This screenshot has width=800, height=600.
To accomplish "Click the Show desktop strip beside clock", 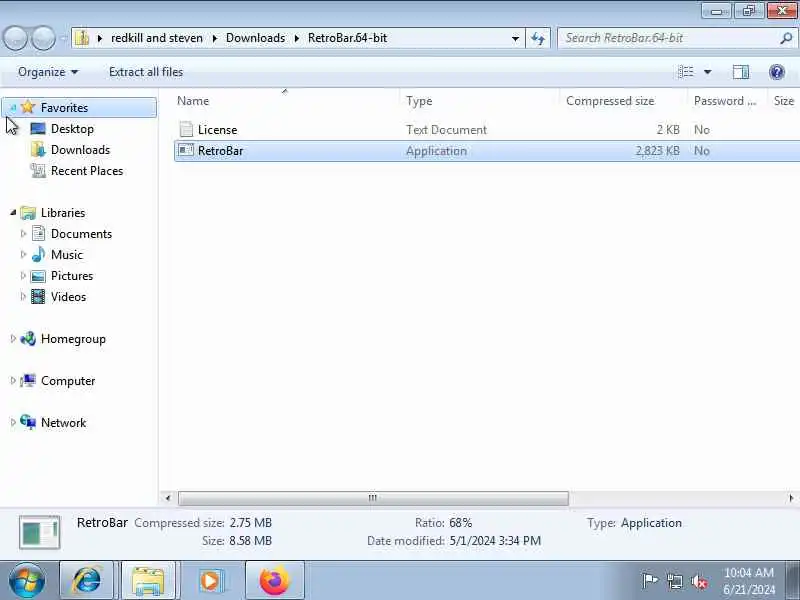I will 794,580.
